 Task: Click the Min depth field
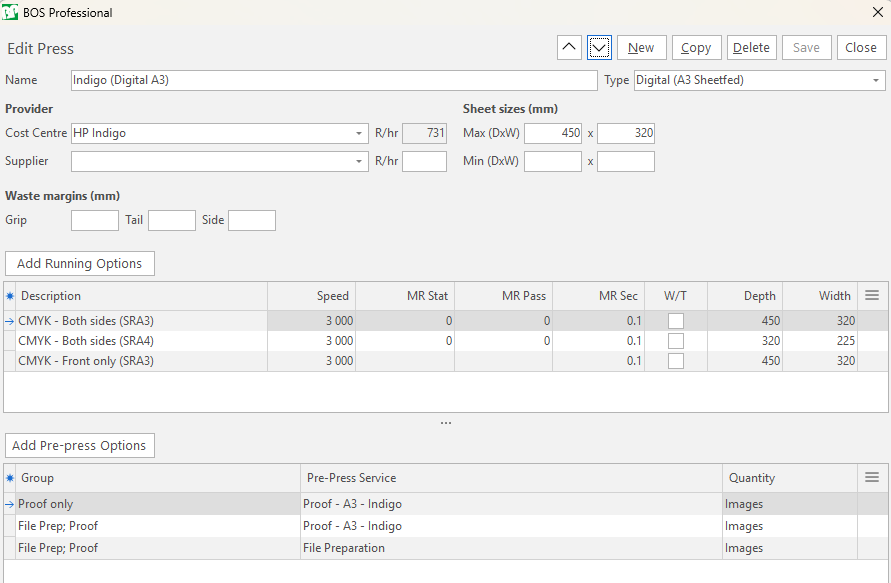click(553, 161)
